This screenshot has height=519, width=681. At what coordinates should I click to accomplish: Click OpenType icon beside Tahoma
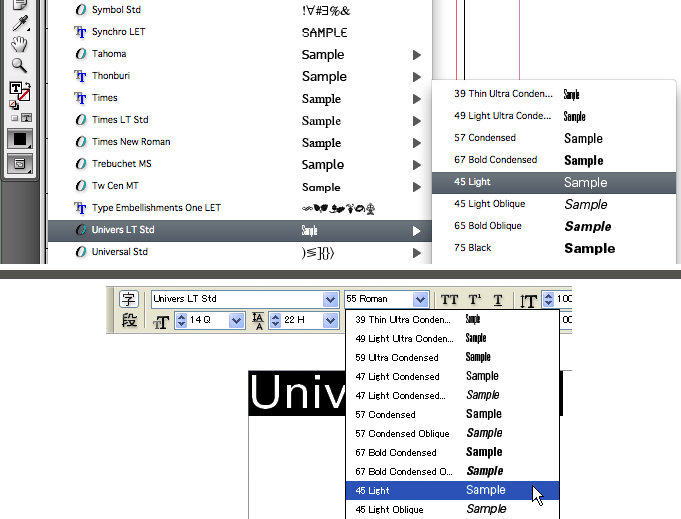pyautogui.click(x=81, y=54)
